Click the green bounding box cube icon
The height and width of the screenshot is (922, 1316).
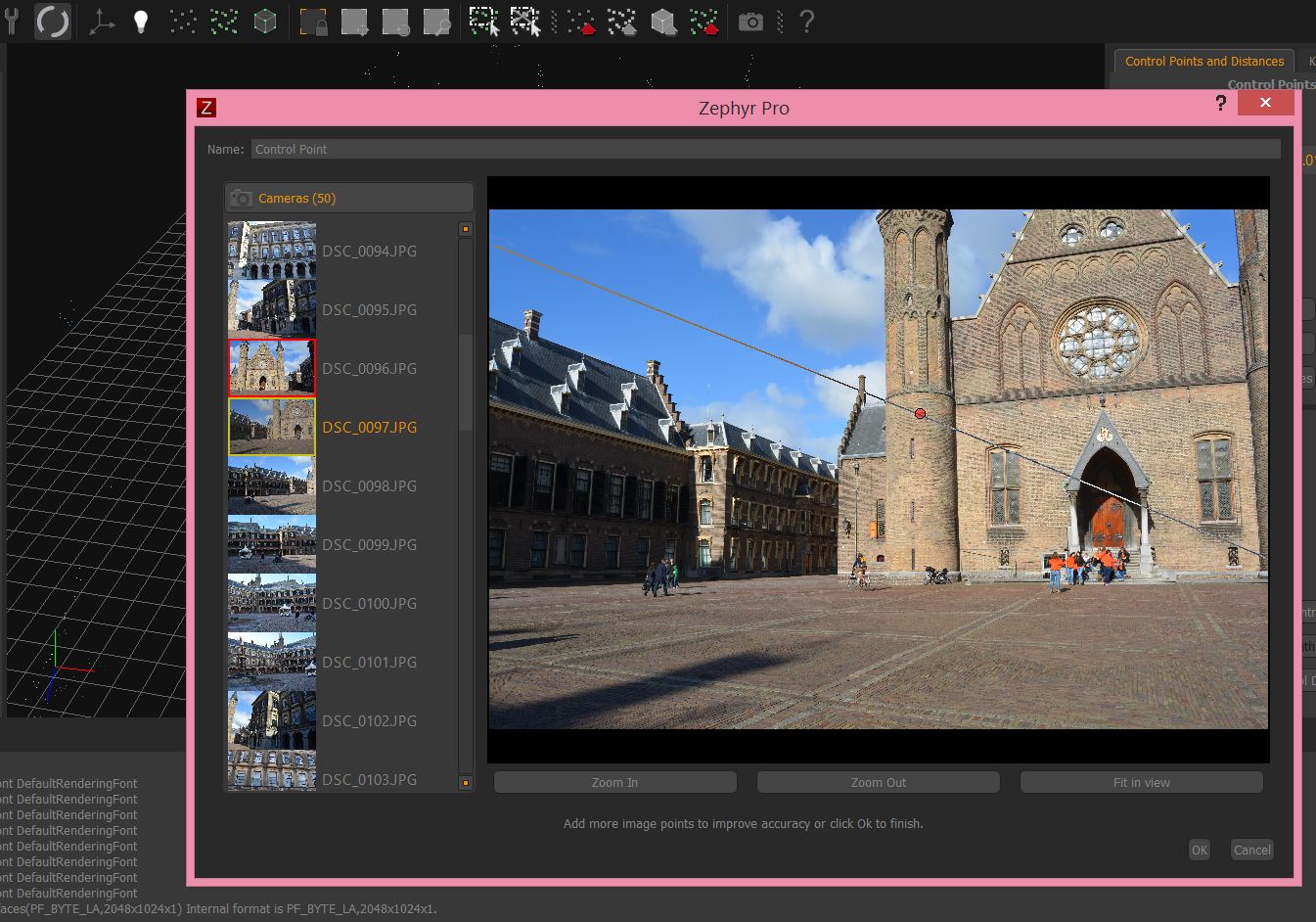point(265,22)
